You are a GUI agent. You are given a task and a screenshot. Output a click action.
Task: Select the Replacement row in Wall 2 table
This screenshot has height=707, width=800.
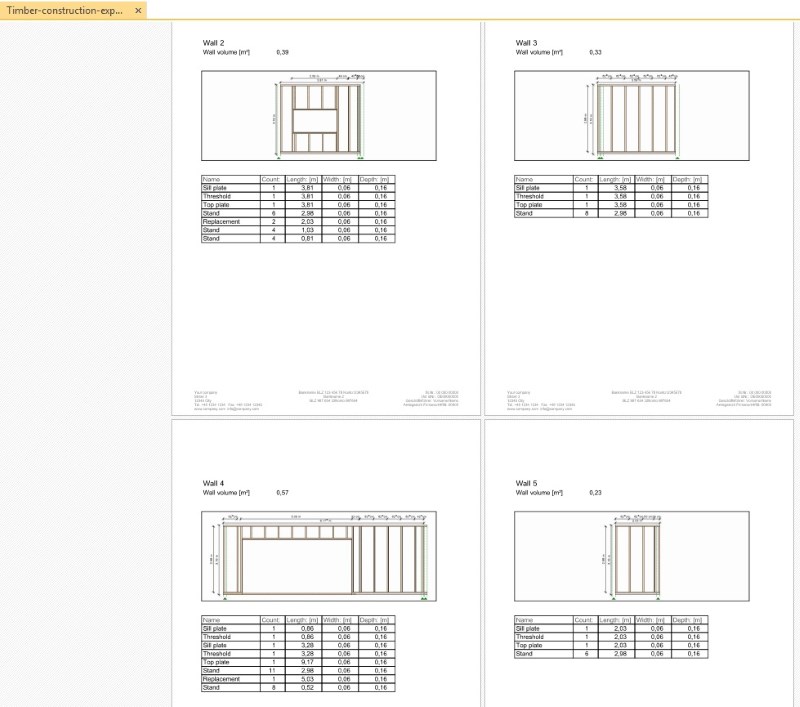pos(298,222)
